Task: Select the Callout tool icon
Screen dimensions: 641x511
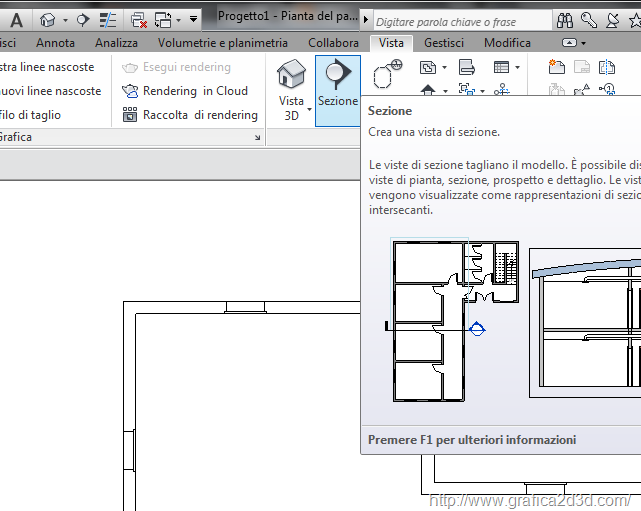Action: point(387,75)
